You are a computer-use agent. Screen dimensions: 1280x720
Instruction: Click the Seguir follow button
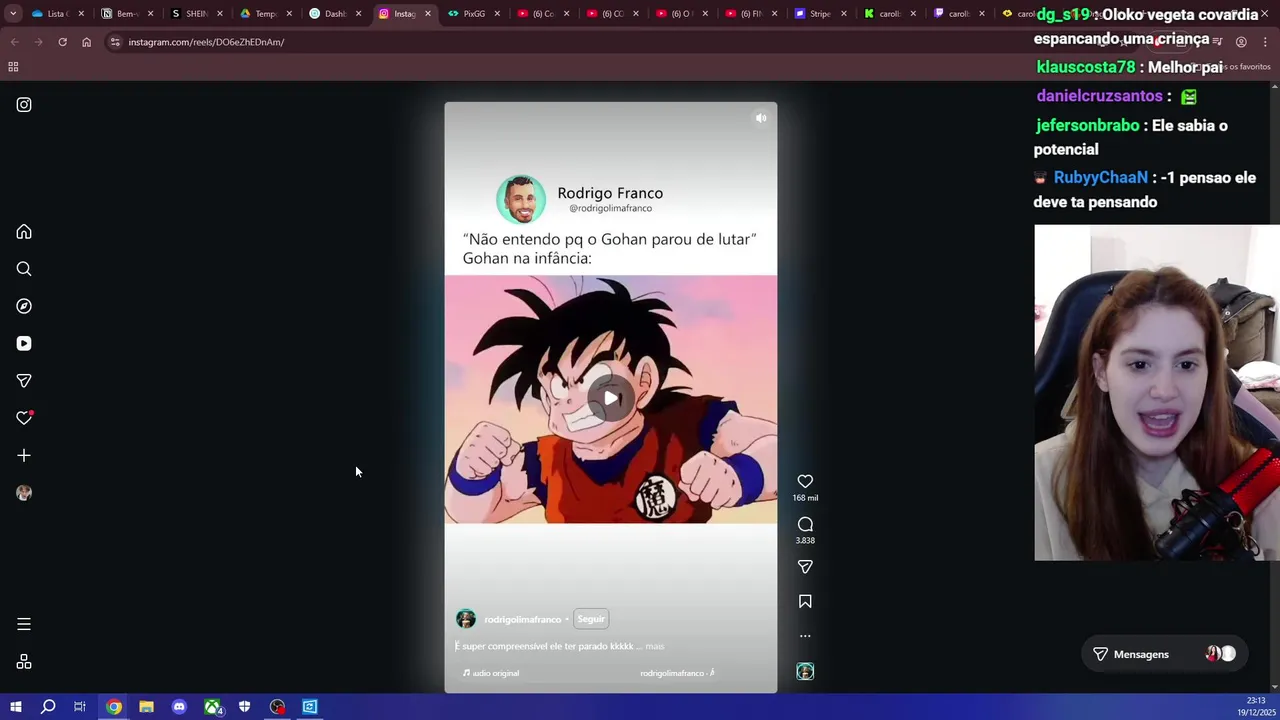click(x=591, y=619)
